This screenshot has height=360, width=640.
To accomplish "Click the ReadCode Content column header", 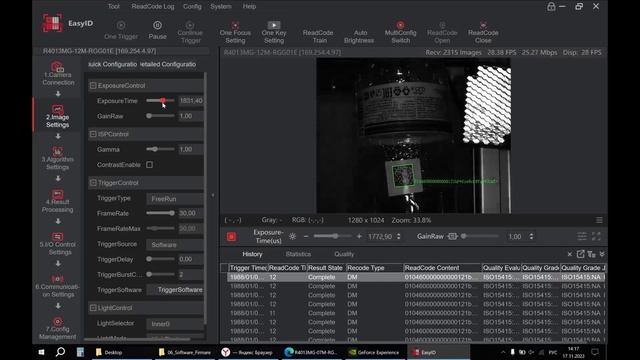I will pyautogui.click(x=442, y=268).
